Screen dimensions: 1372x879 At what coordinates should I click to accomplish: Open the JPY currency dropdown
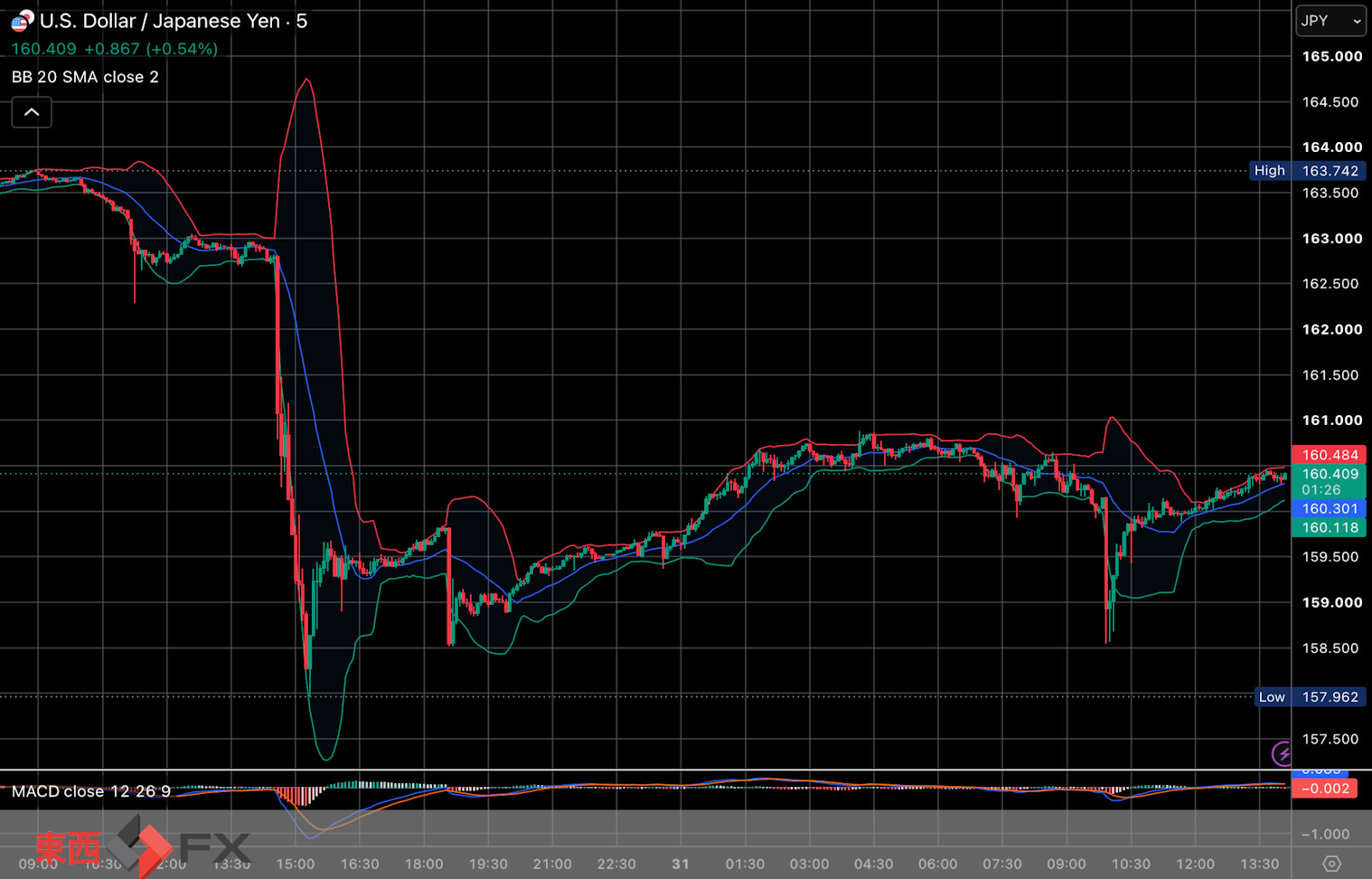point(1330,21)
